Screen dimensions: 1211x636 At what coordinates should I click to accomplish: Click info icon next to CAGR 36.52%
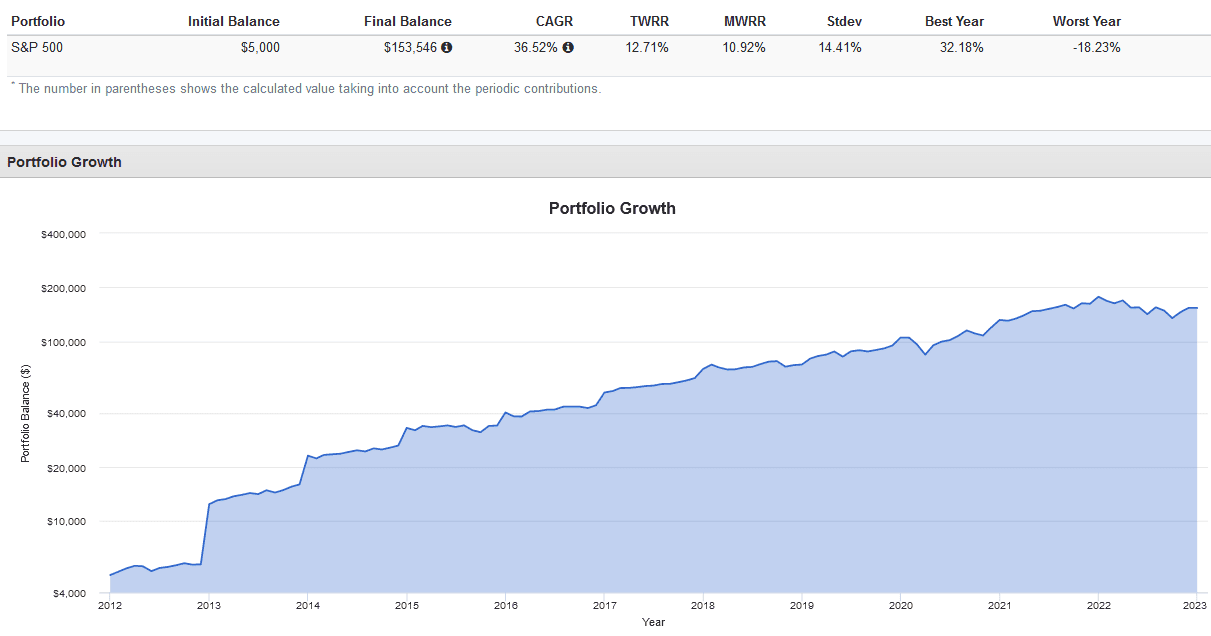click(x=568, y=47)
